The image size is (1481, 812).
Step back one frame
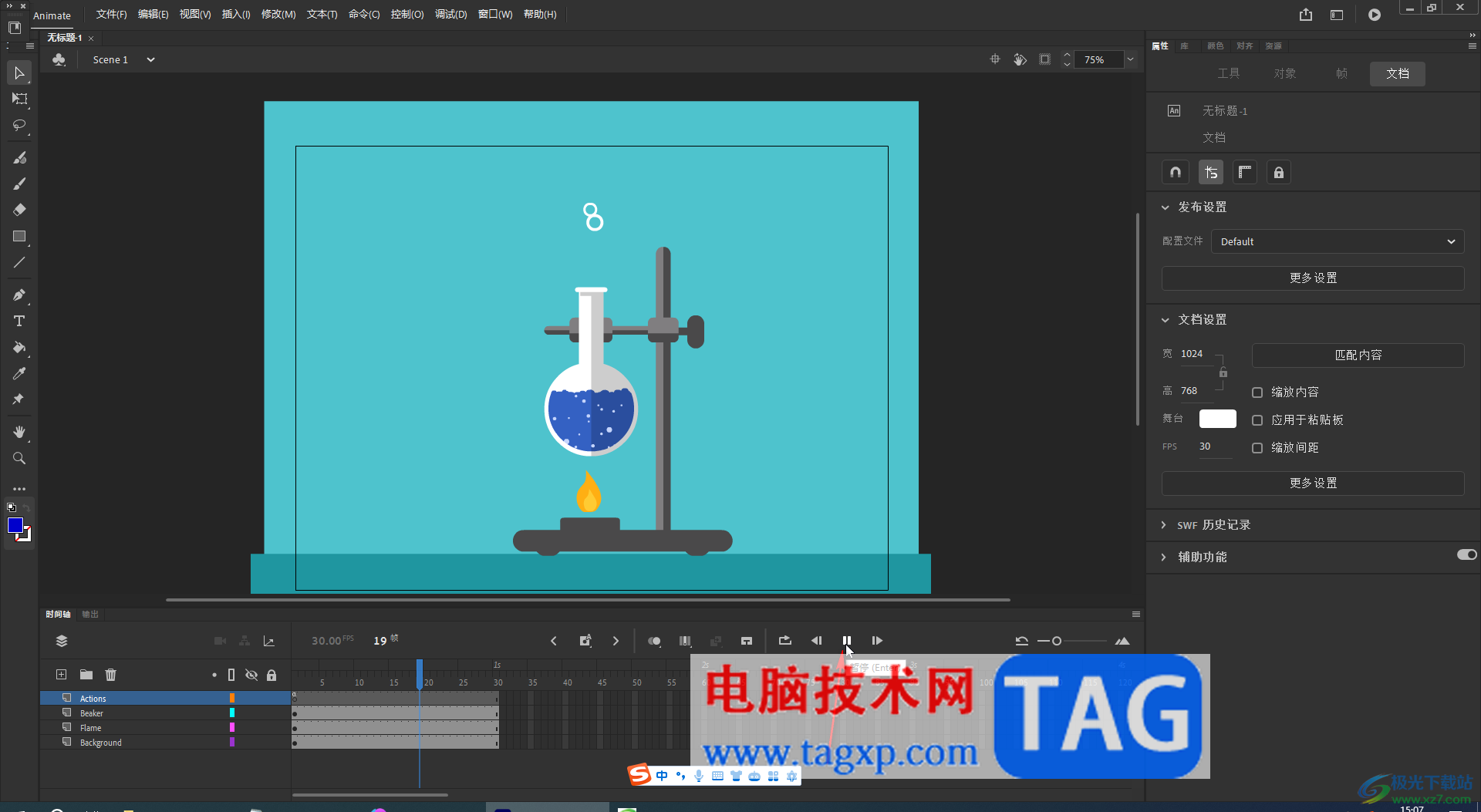[x=816, y=641]
